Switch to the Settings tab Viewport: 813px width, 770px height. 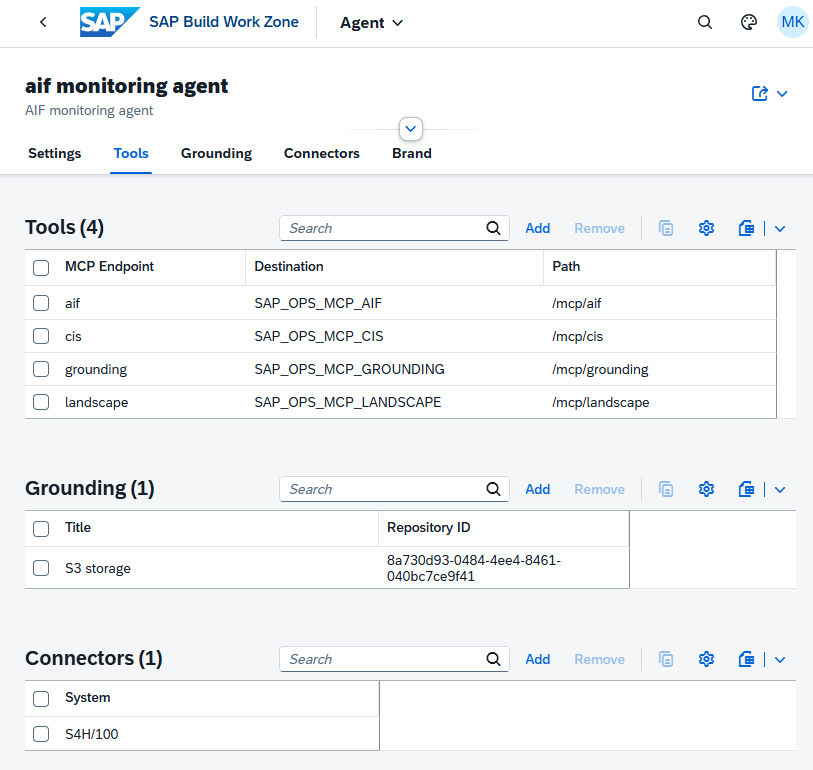[x=54, y=153]
